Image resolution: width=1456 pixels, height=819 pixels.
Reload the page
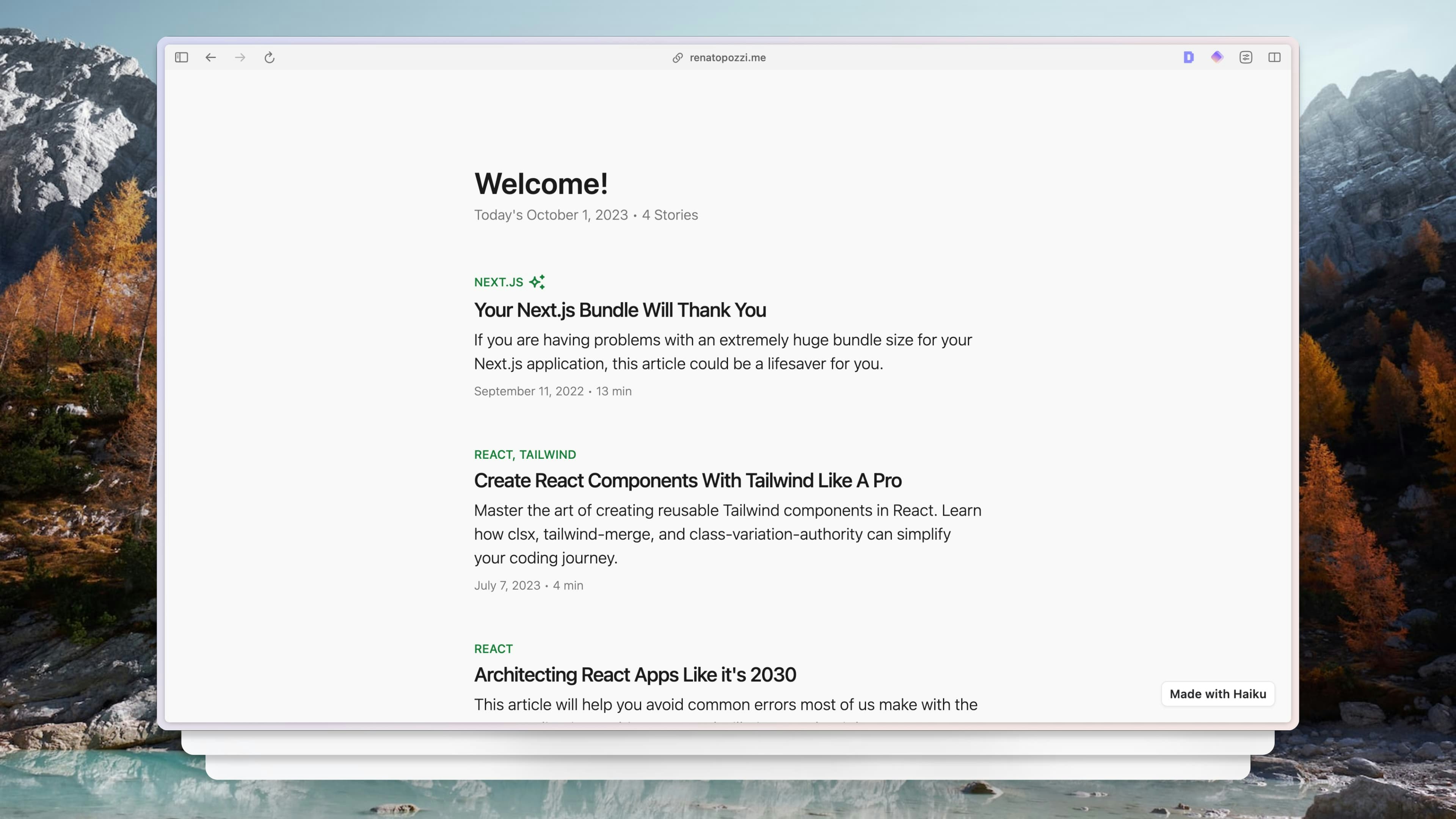tap(270, 57)
